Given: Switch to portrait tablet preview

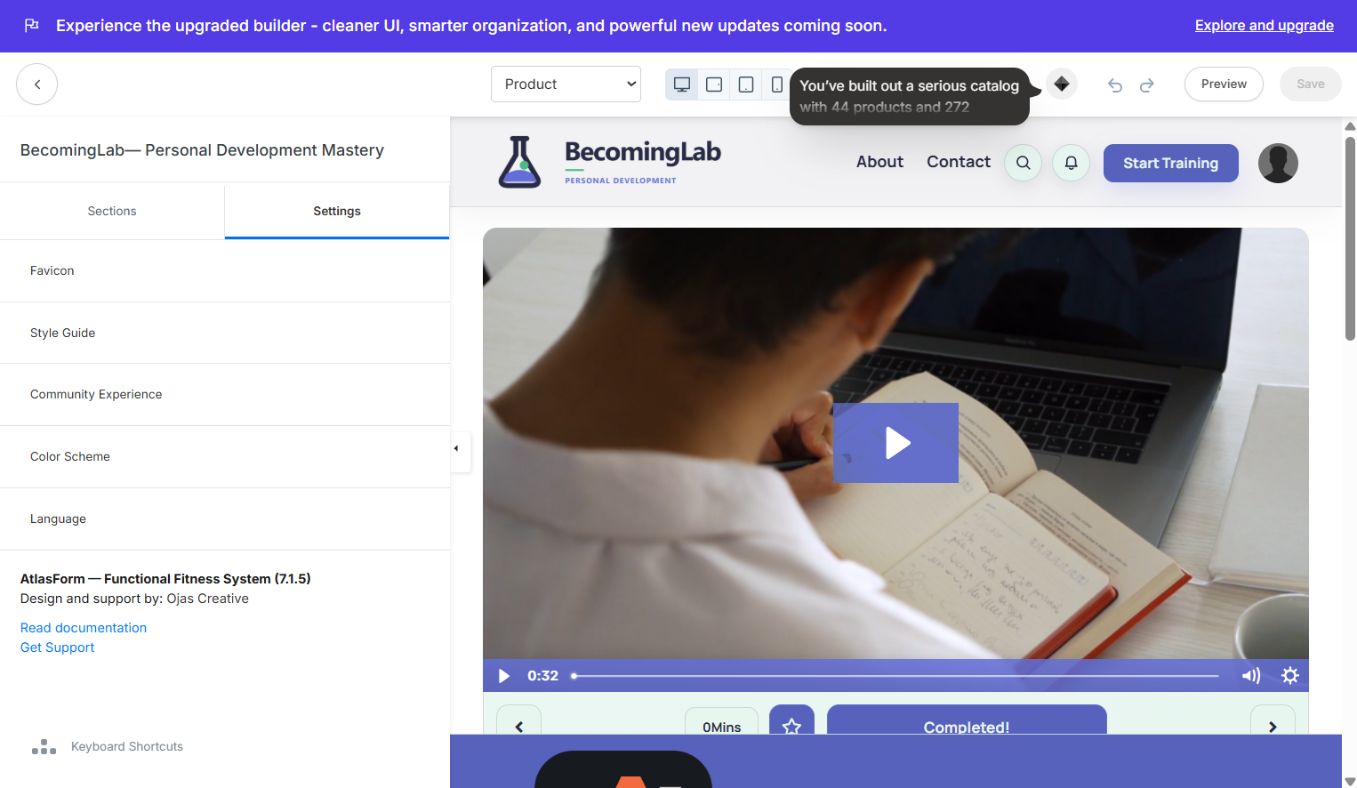Looking at the screenshot, I should coord(746,85).
